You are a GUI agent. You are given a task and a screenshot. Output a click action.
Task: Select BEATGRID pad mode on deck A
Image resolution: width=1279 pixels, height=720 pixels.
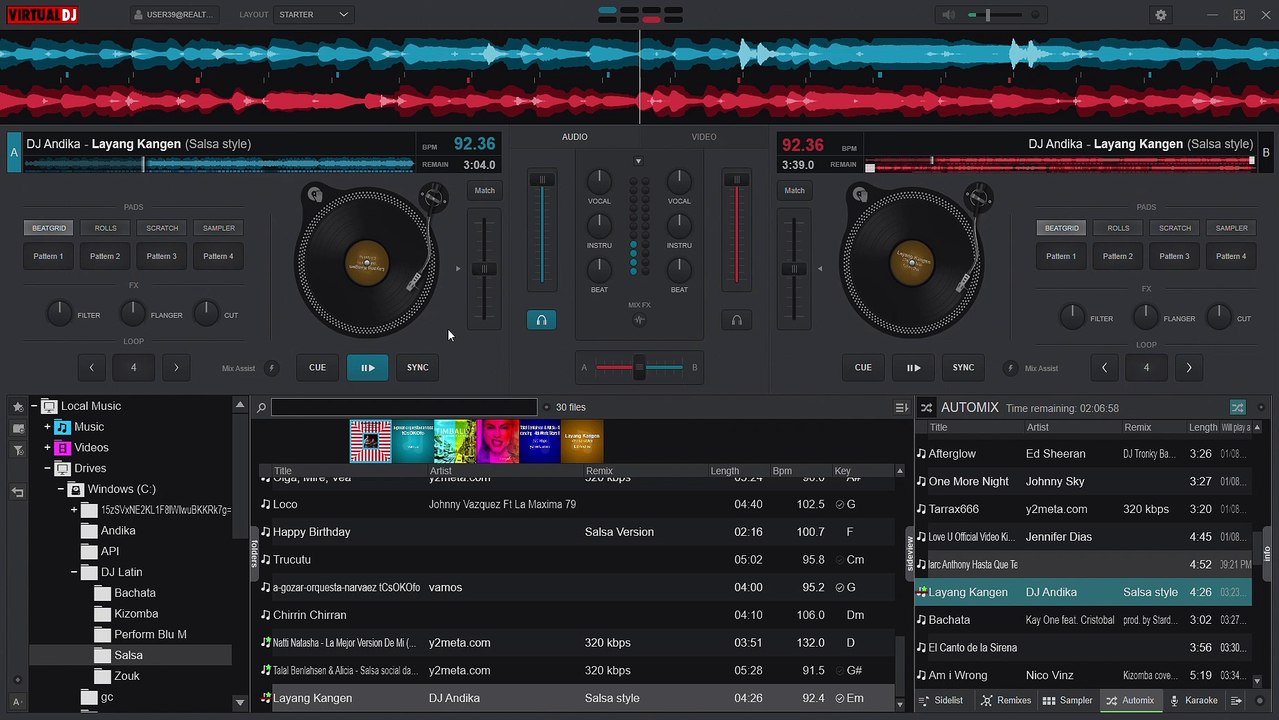coord(49,228)
